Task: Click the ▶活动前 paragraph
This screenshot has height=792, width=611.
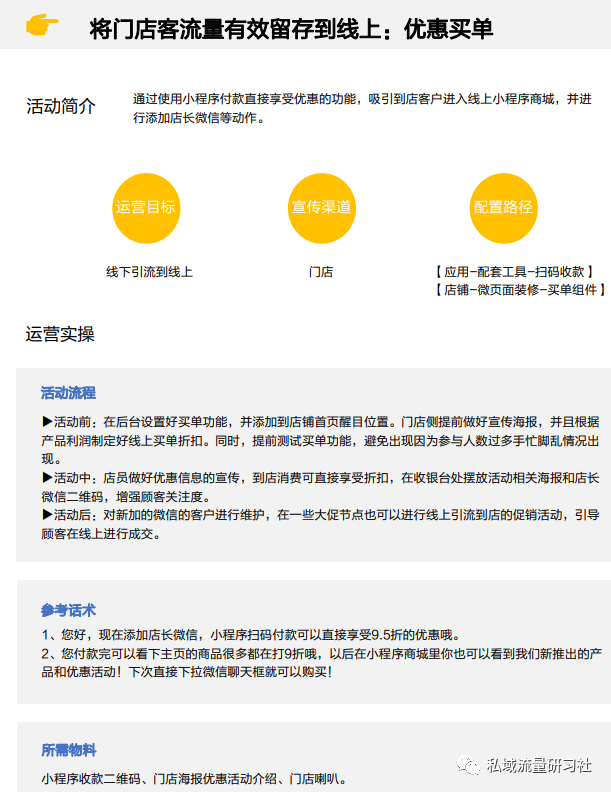Action: (320, 440)
